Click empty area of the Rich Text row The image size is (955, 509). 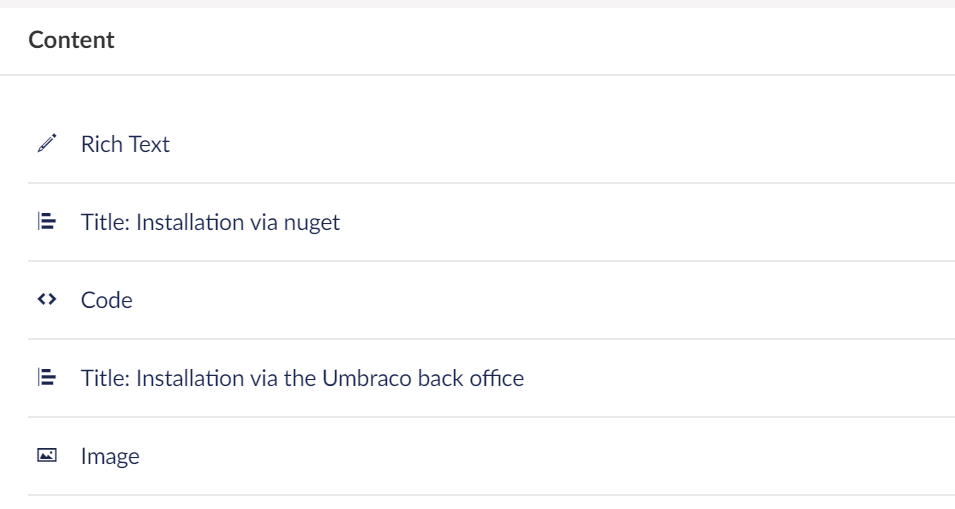tap(548, 144)
